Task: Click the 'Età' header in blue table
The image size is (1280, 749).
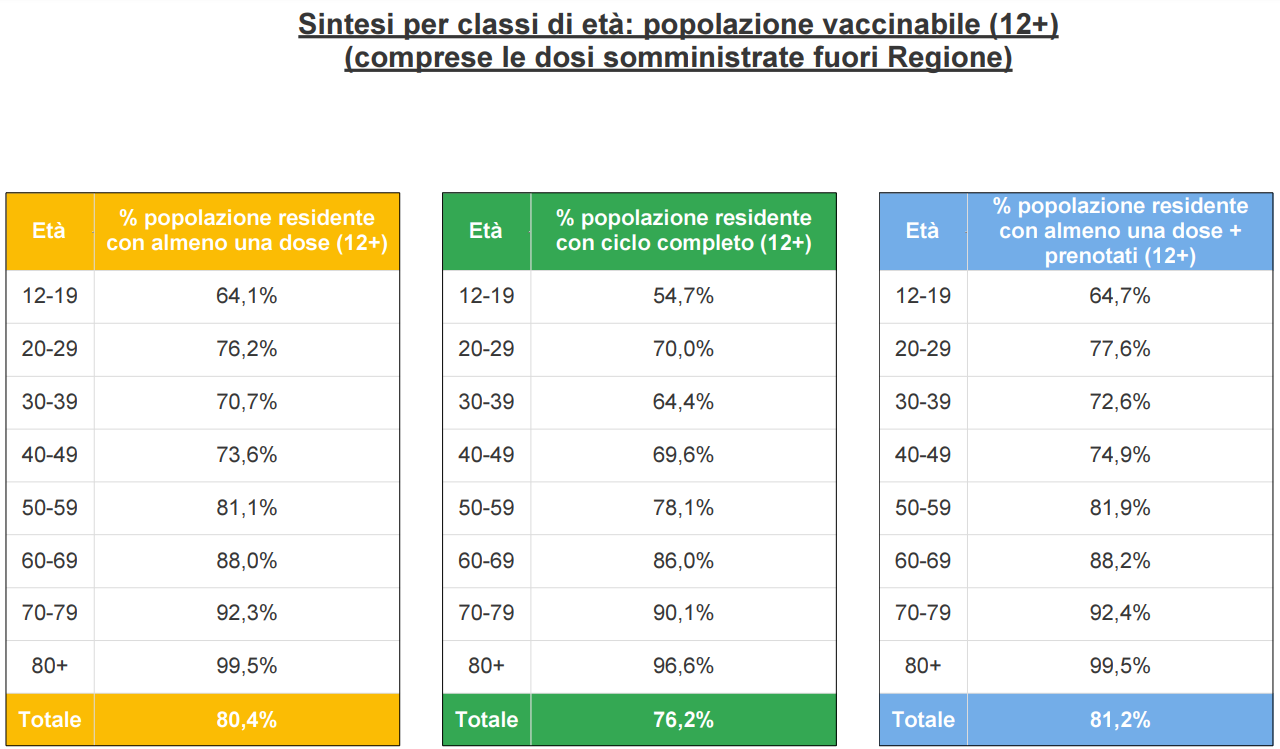Action: pyautogui.click(x=922, y=230)
